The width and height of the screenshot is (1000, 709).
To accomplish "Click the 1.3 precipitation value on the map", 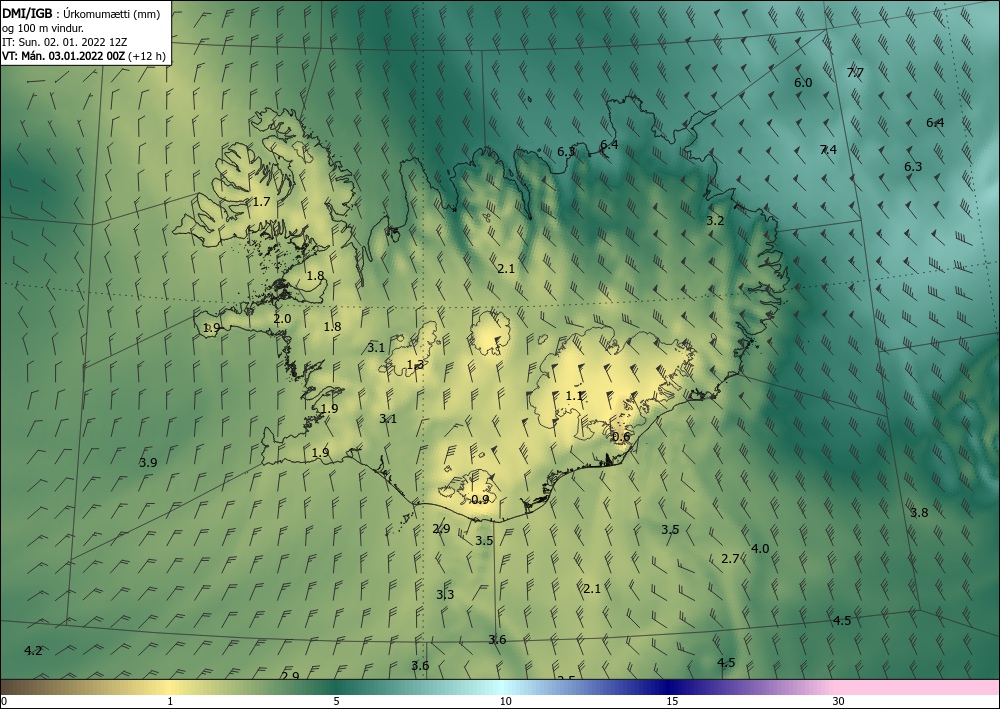I will pyautogui.click(x=415, y=365).
